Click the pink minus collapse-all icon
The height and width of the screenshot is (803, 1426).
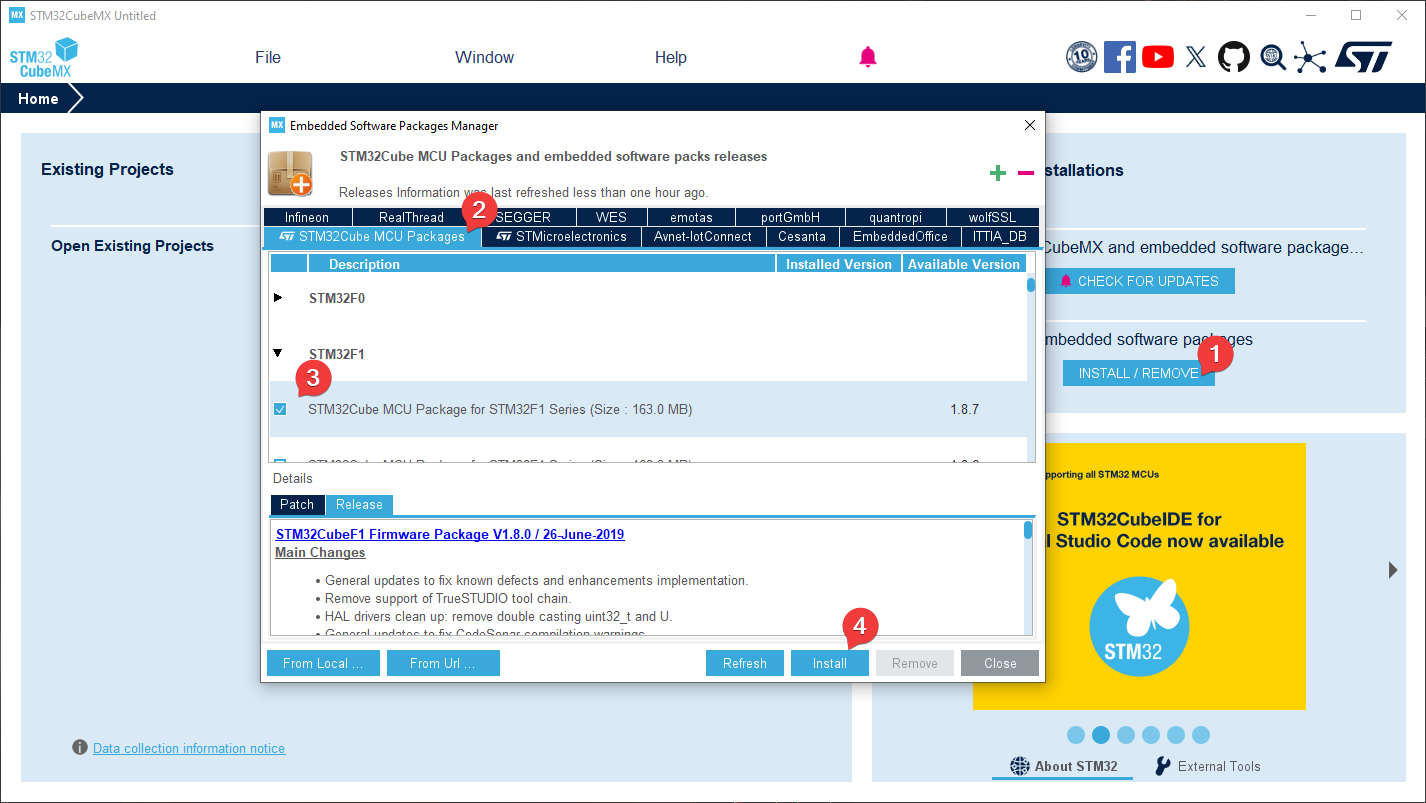pyautogui.click(x=1025, y=173)
